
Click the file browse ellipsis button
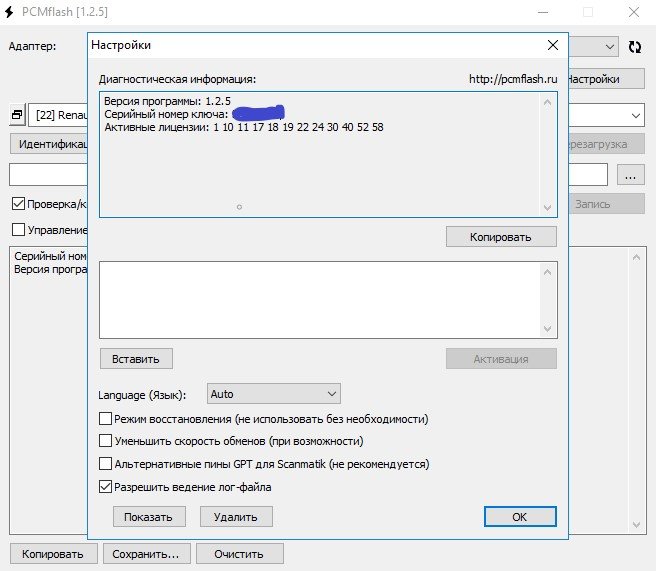tap(630, 175)
